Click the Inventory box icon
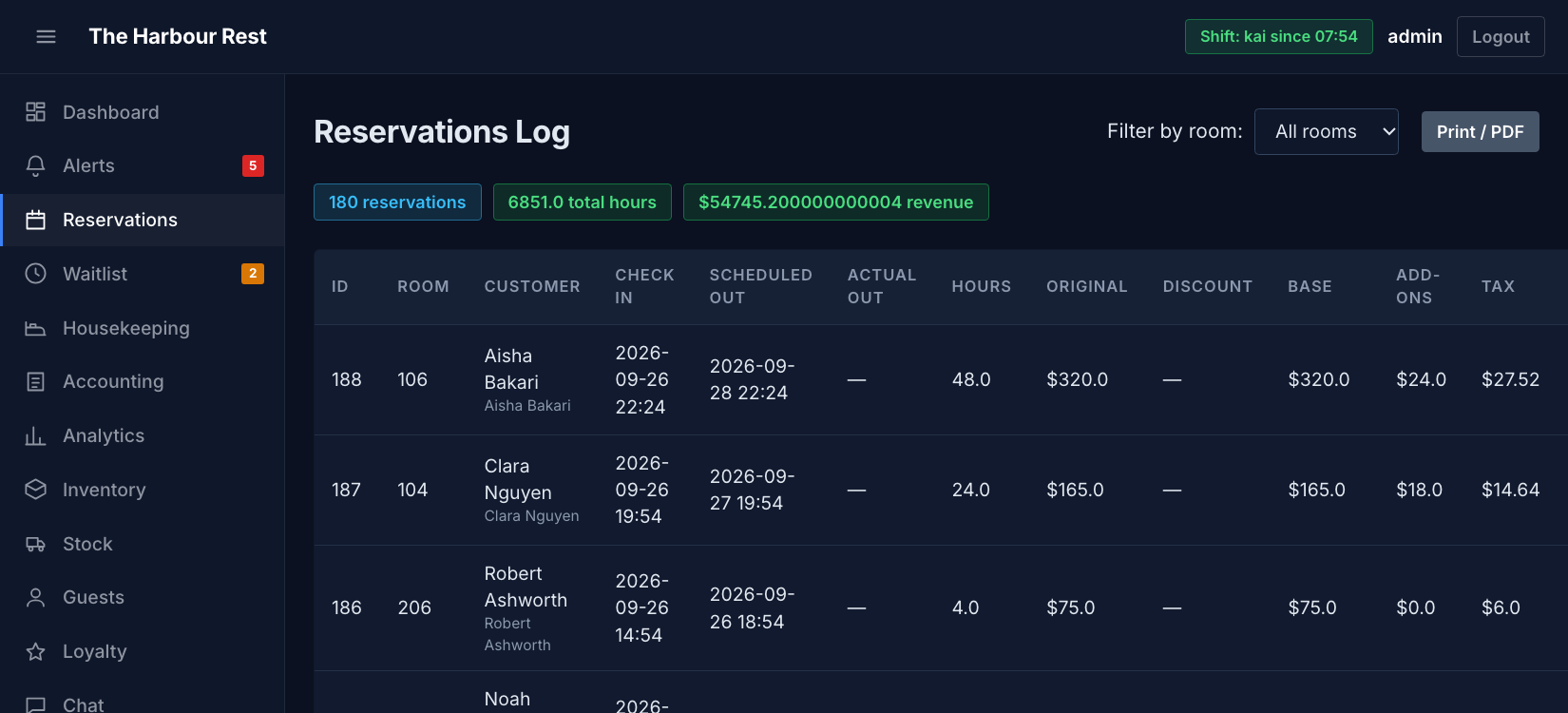Viewport: 1568px width, 713px height. pyautogui.click(x=35, y=490)
